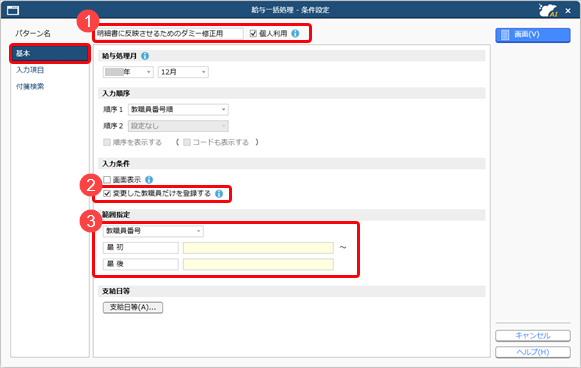The width and height of the screenshot is (581, 368).
Task: Open the year dropdown for 給与処理月
Action: [x=128, y=72]
